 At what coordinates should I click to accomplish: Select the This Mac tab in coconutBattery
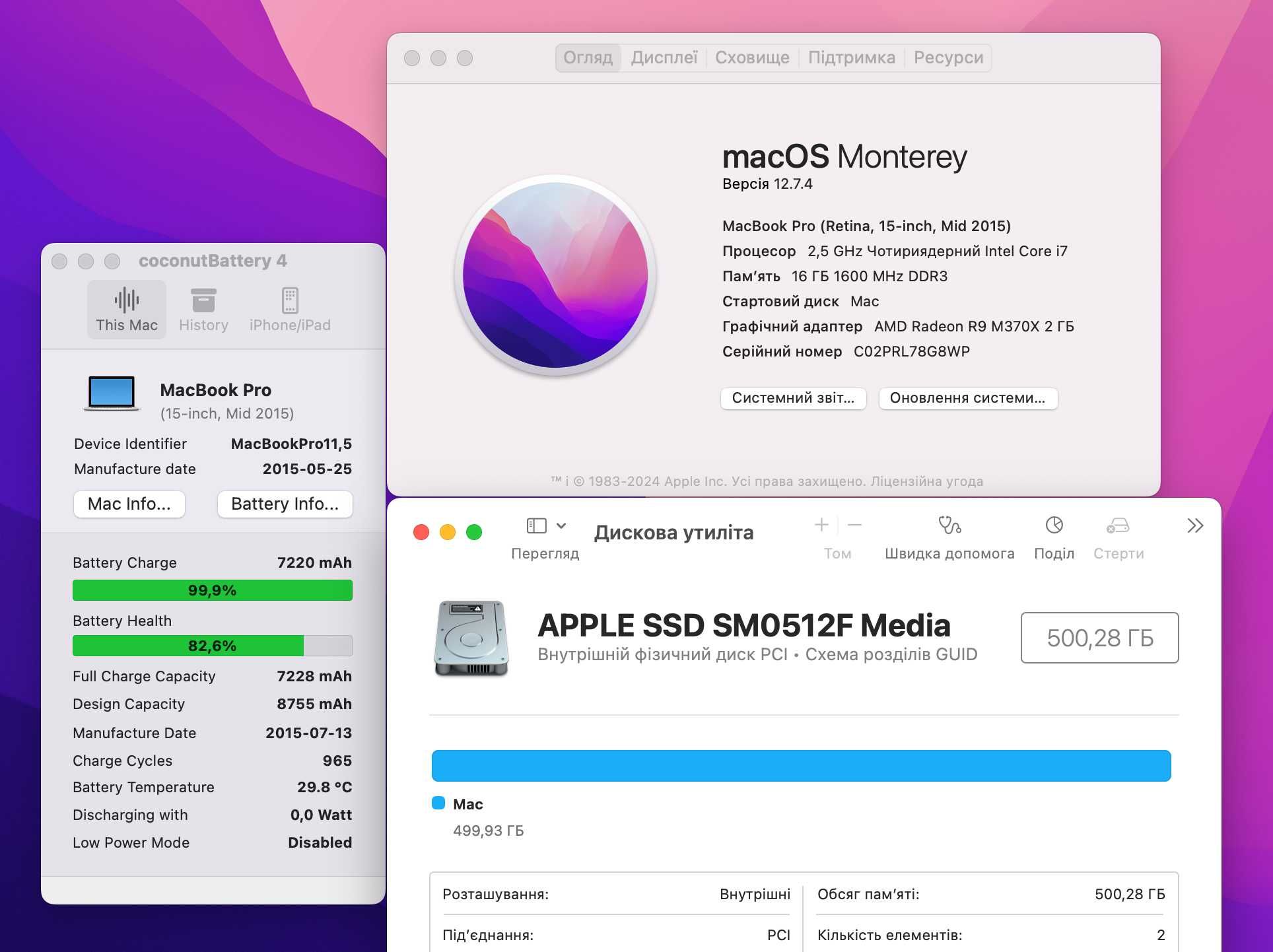click(x=127, y=310)
